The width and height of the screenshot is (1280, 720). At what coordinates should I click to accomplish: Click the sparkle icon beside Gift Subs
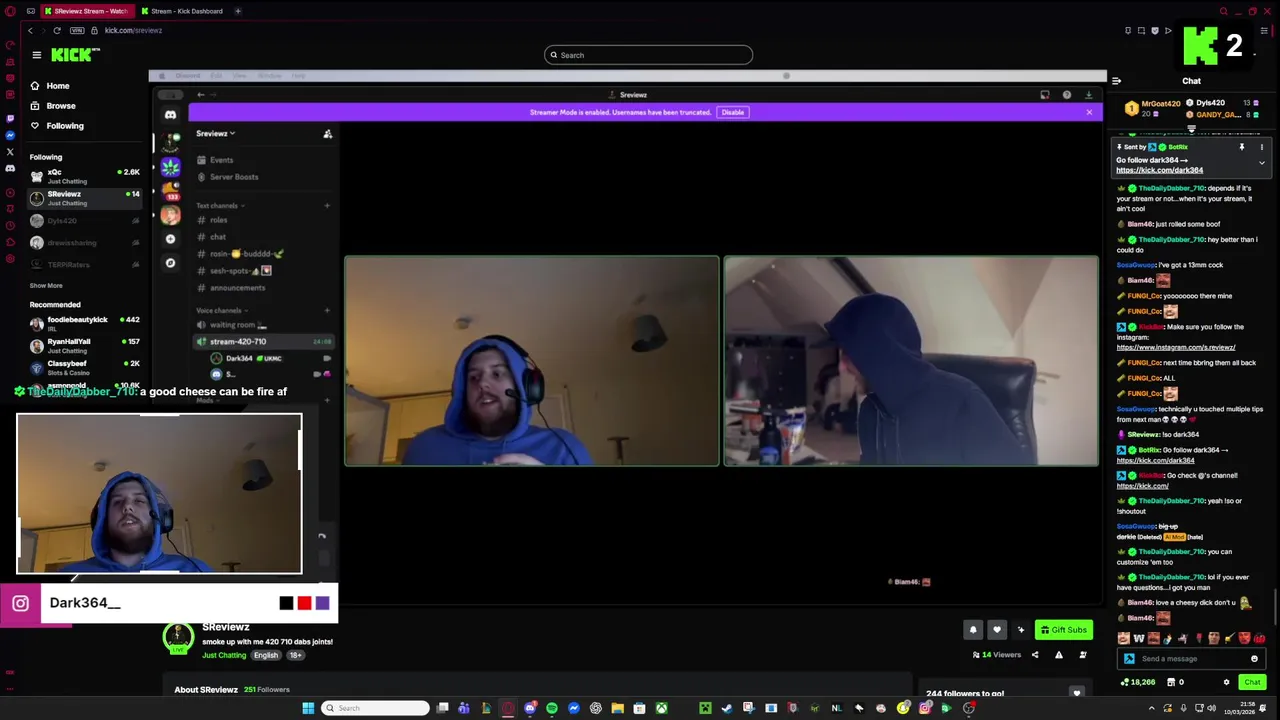[1021, 630]
